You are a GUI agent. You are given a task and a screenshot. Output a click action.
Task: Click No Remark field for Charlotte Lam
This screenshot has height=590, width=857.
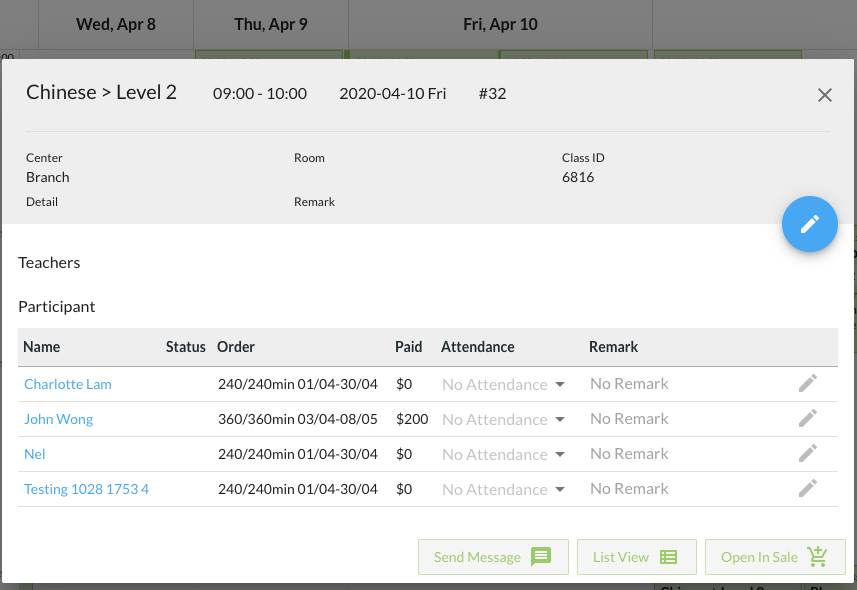(x=629, y=384)
